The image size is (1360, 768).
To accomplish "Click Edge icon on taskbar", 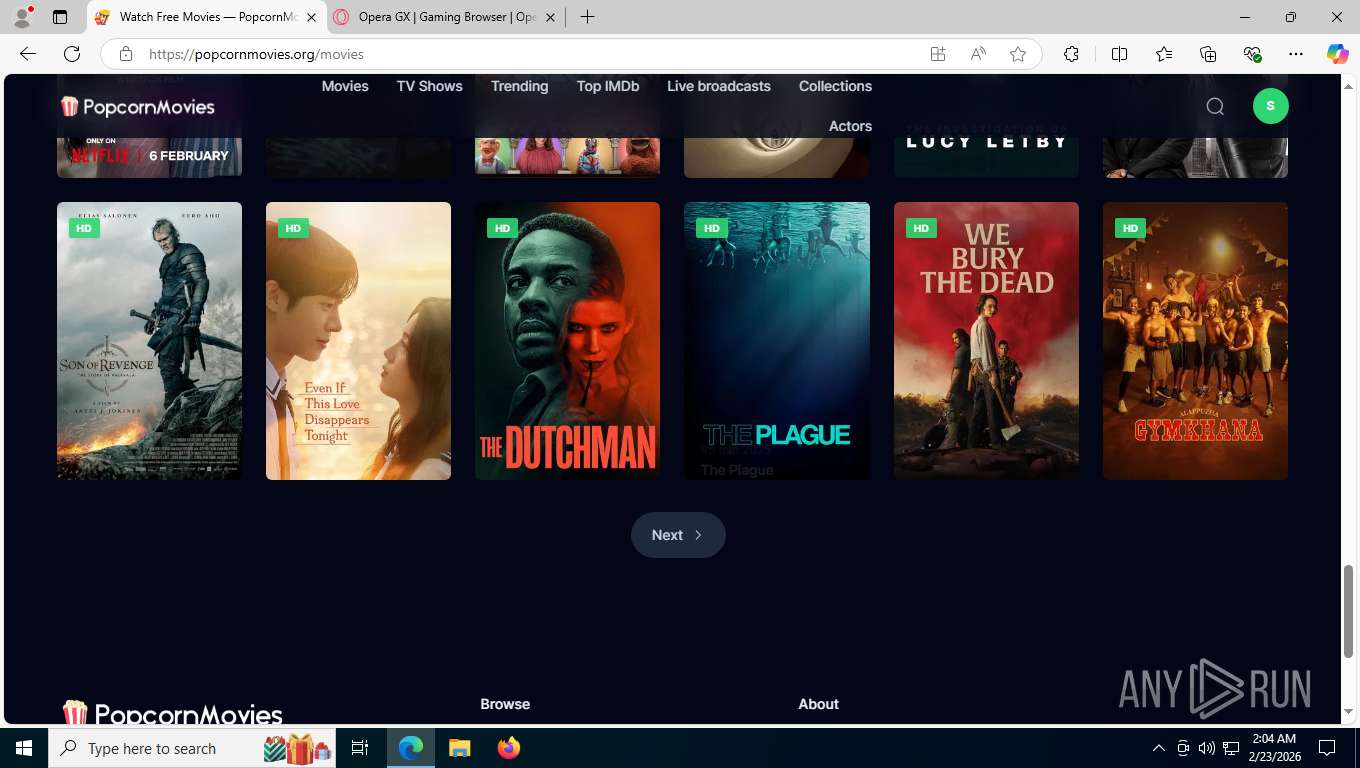I will point(411,748).
